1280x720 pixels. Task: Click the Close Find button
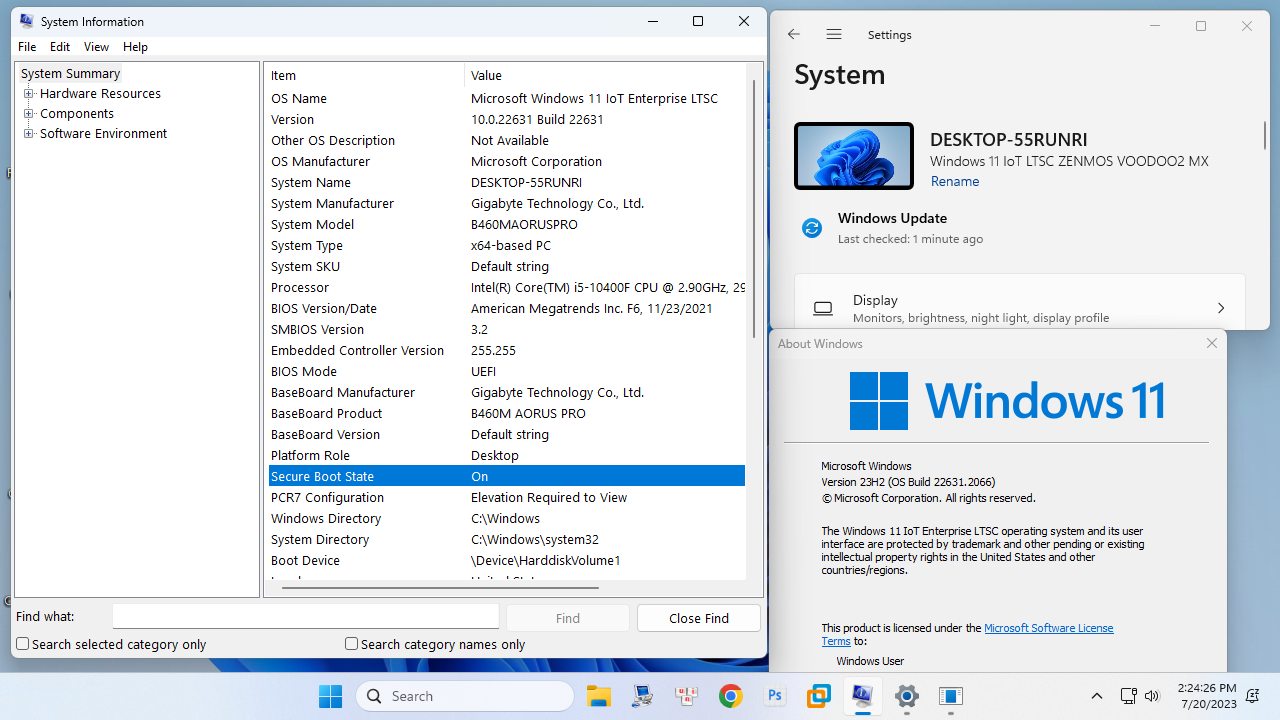click(699, 618)
